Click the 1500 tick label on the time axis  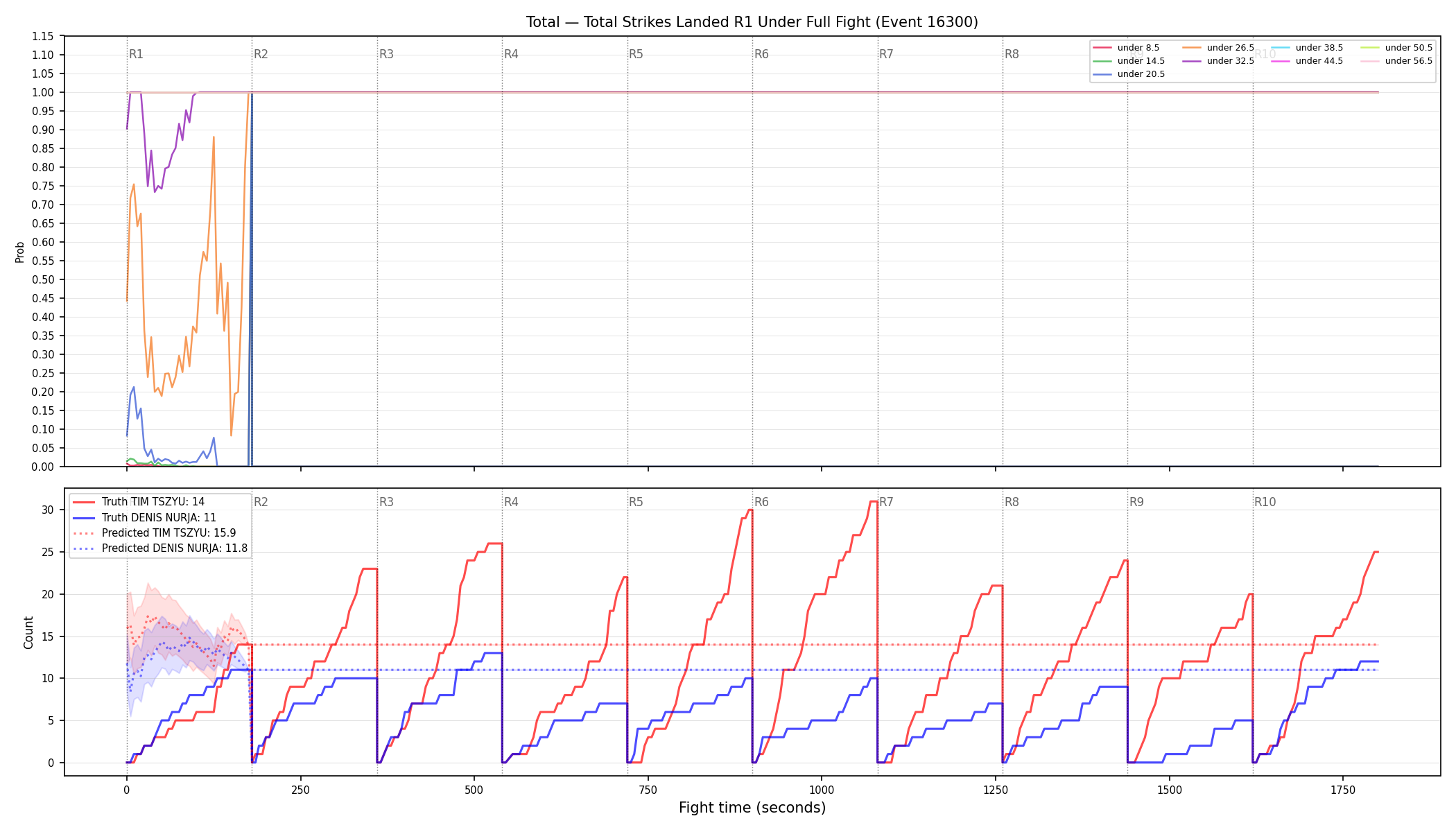pyautogui.click(x=1170, y=790)
